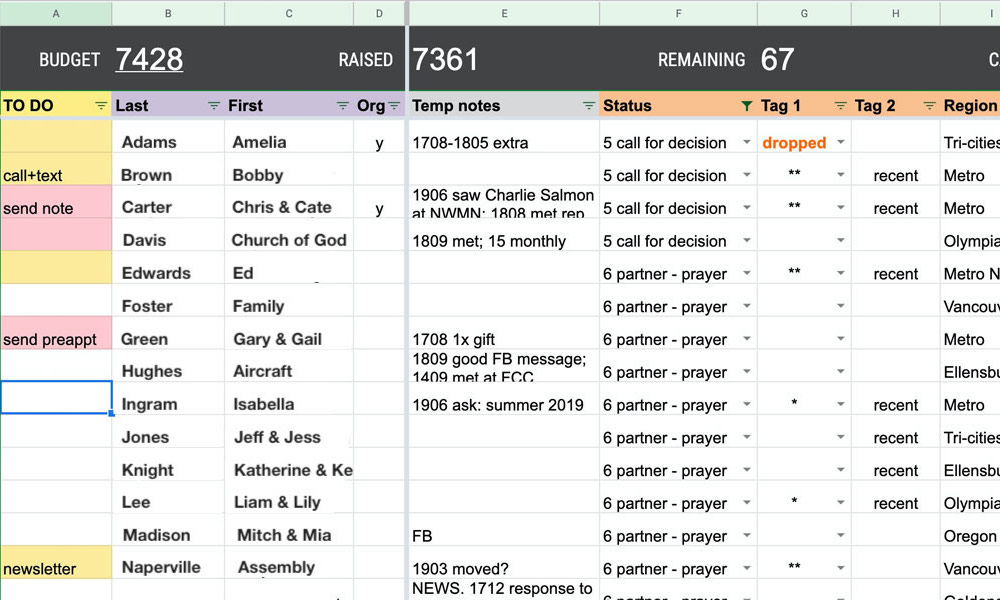Select the underlined budget value 7428
Screen dimensions: 1000x600
(150, 60)
